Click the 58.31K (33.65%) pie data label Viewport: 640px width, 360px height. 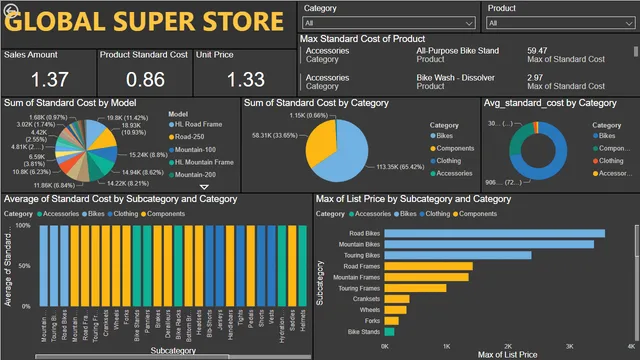(x=275, y=136)
